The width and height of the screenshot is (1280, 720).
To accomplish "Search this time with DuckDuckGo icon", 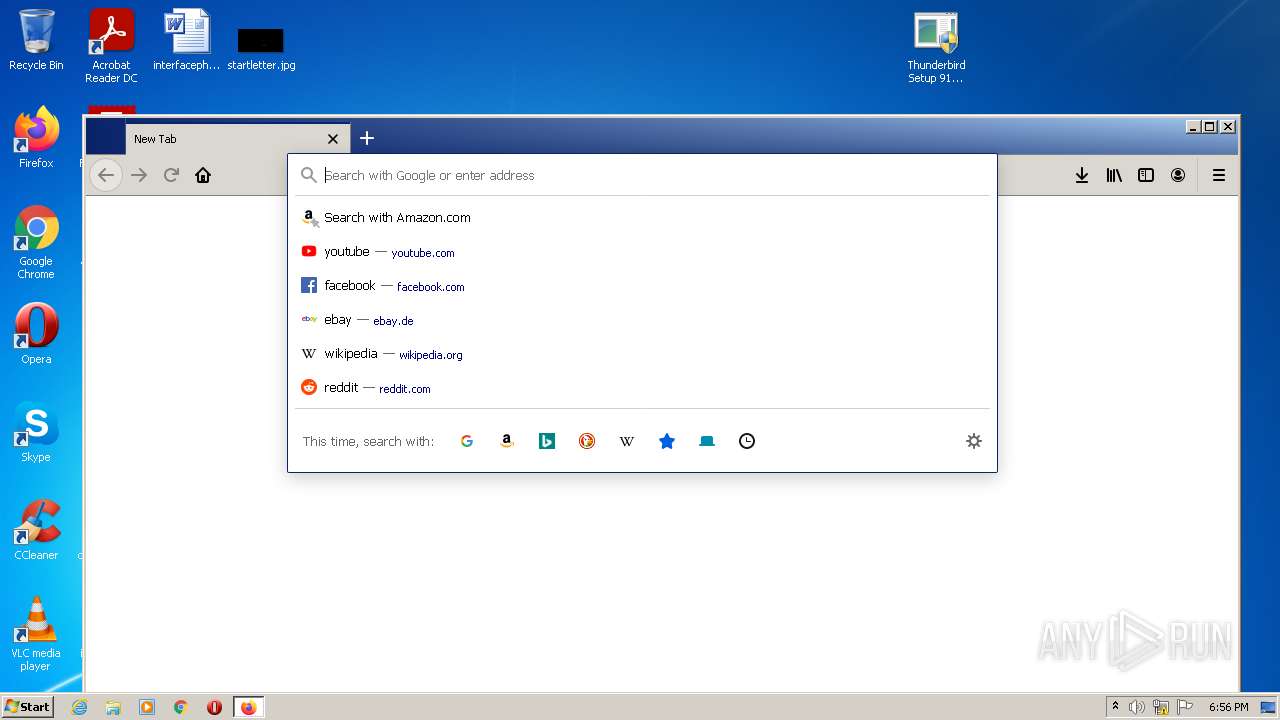I will (587, 441).
